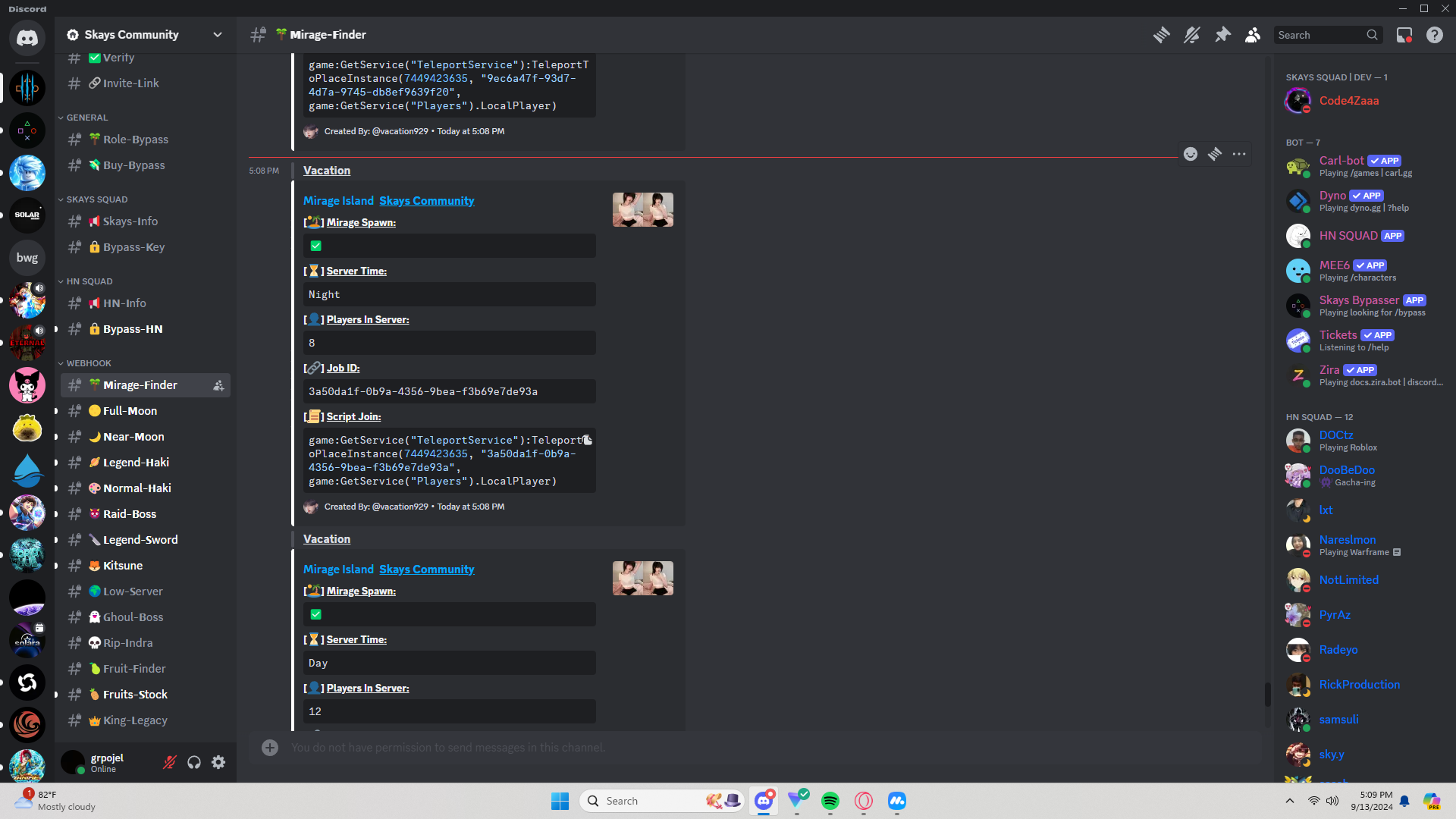Open the Near-Moon channel

(146, 437)
